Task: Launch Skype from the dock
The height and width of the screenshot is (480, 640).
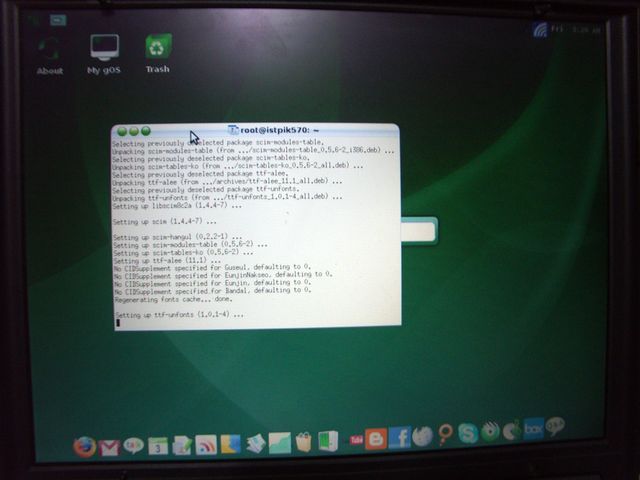Action: point(468,433)
